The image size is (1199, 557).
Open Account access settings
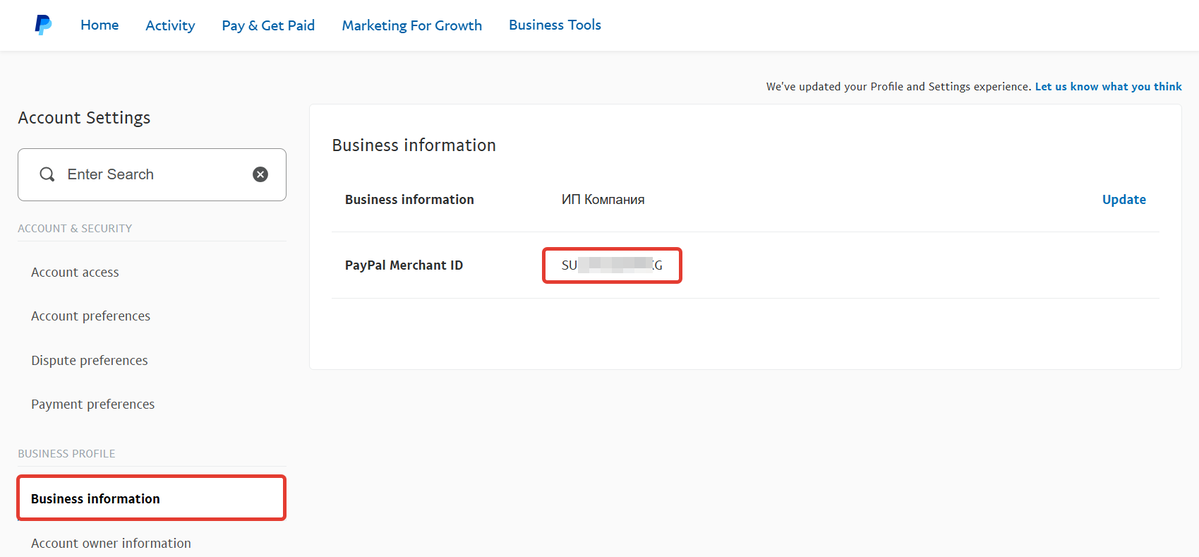[x=75, y=272]
